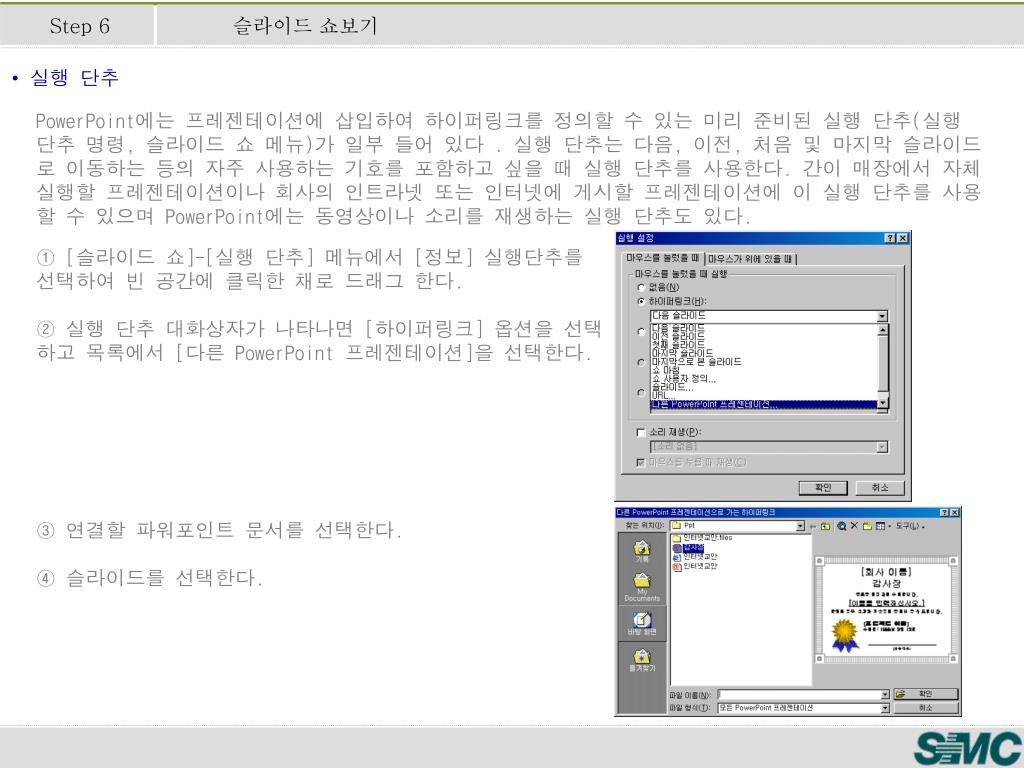The height and width of the screenshot is (768, 1024).
Task: Toggle the 마우스로 누를 때 재생 checkbox
Action: (641, 462)
